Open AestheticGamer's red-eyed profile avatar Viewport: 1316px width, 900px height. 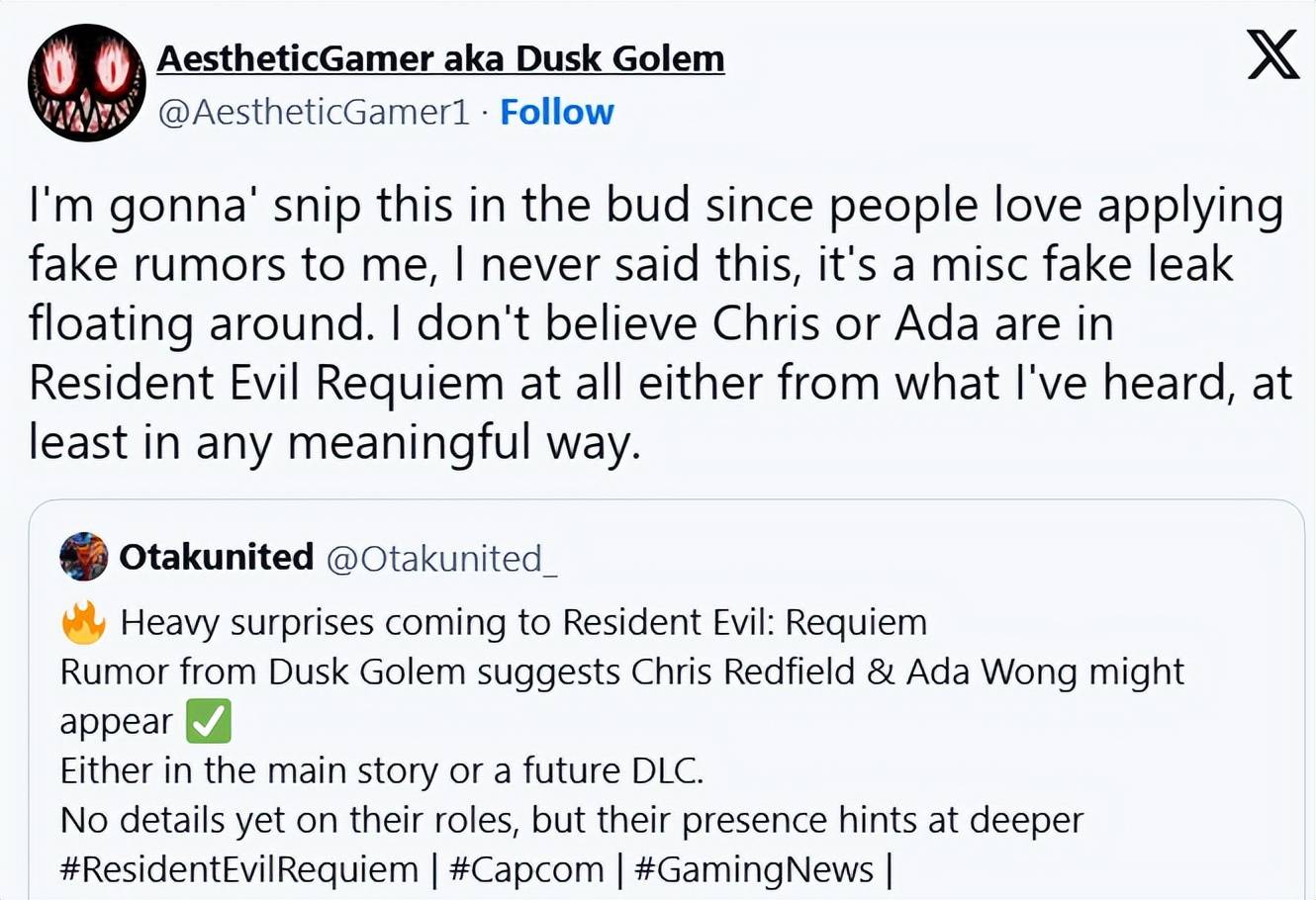tap(87, 83)
